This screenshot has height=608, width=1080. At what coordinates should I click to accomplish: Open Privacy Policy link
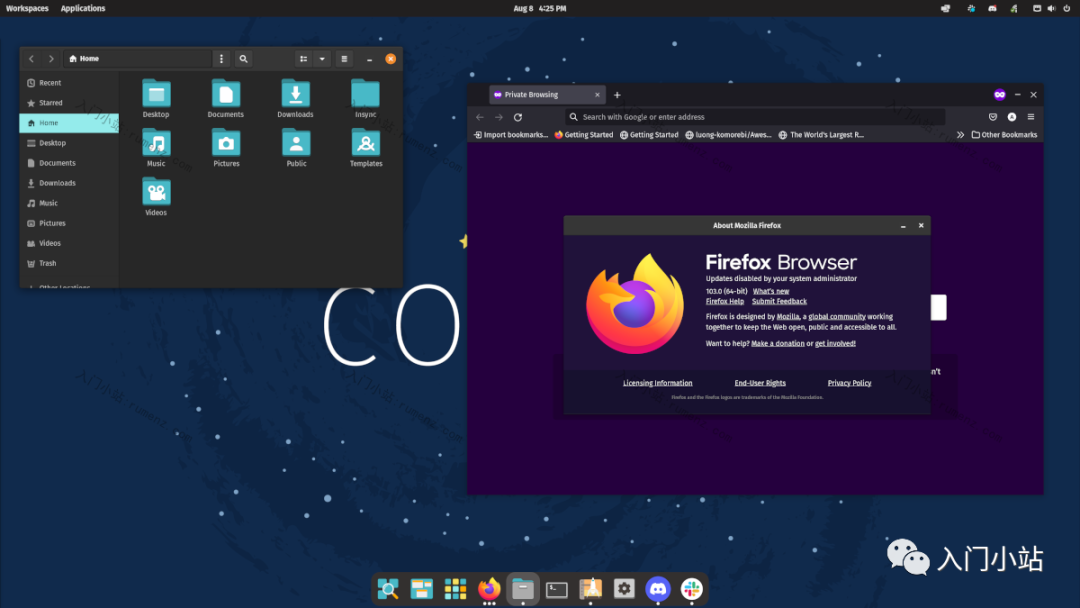point(849,383)
